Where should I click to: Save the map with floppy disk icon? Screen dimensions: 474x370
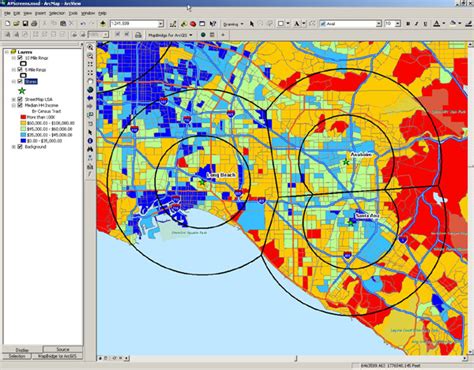coord(25,24)
